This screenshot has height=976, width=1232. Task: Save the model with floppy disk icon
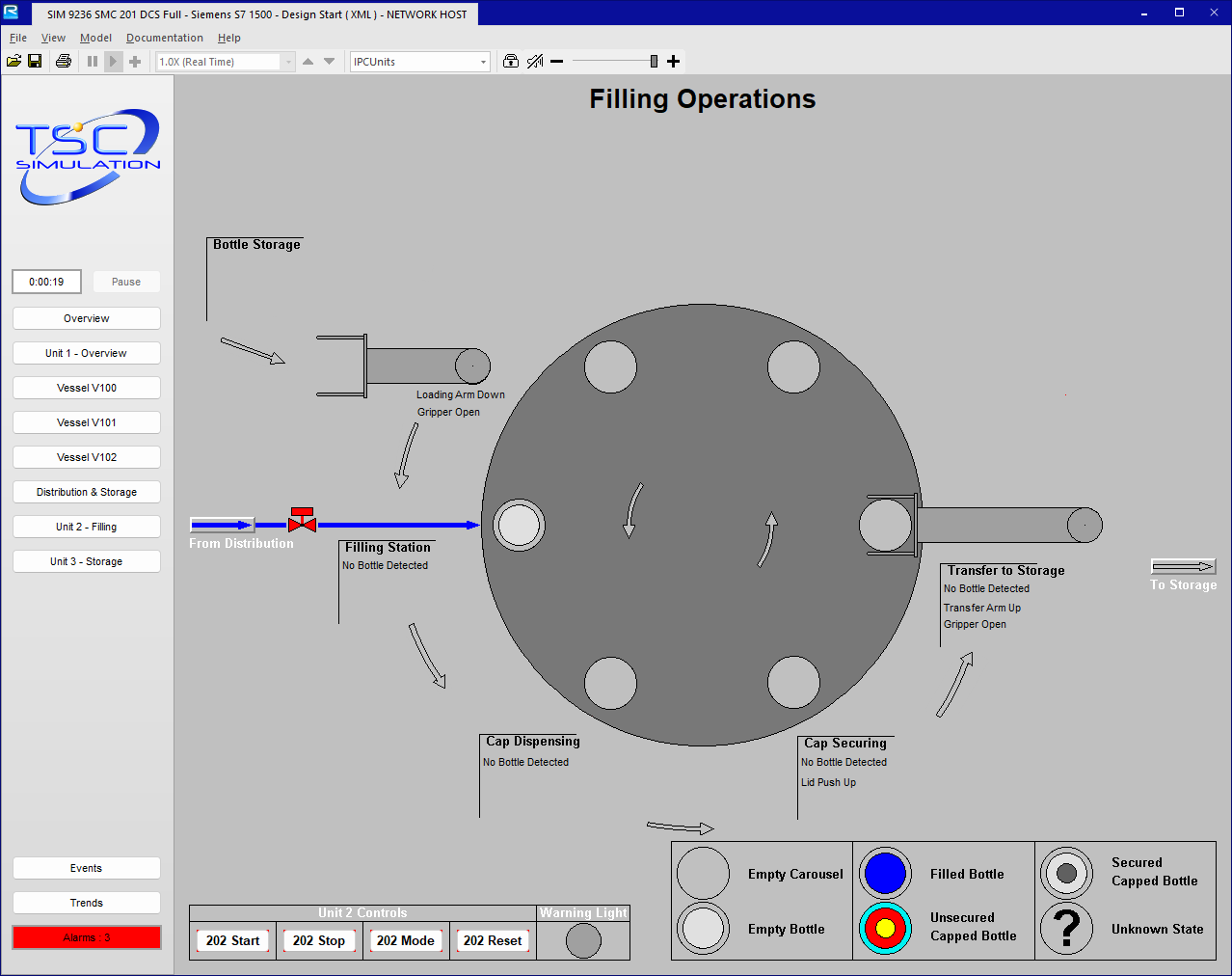coord(35,62)
